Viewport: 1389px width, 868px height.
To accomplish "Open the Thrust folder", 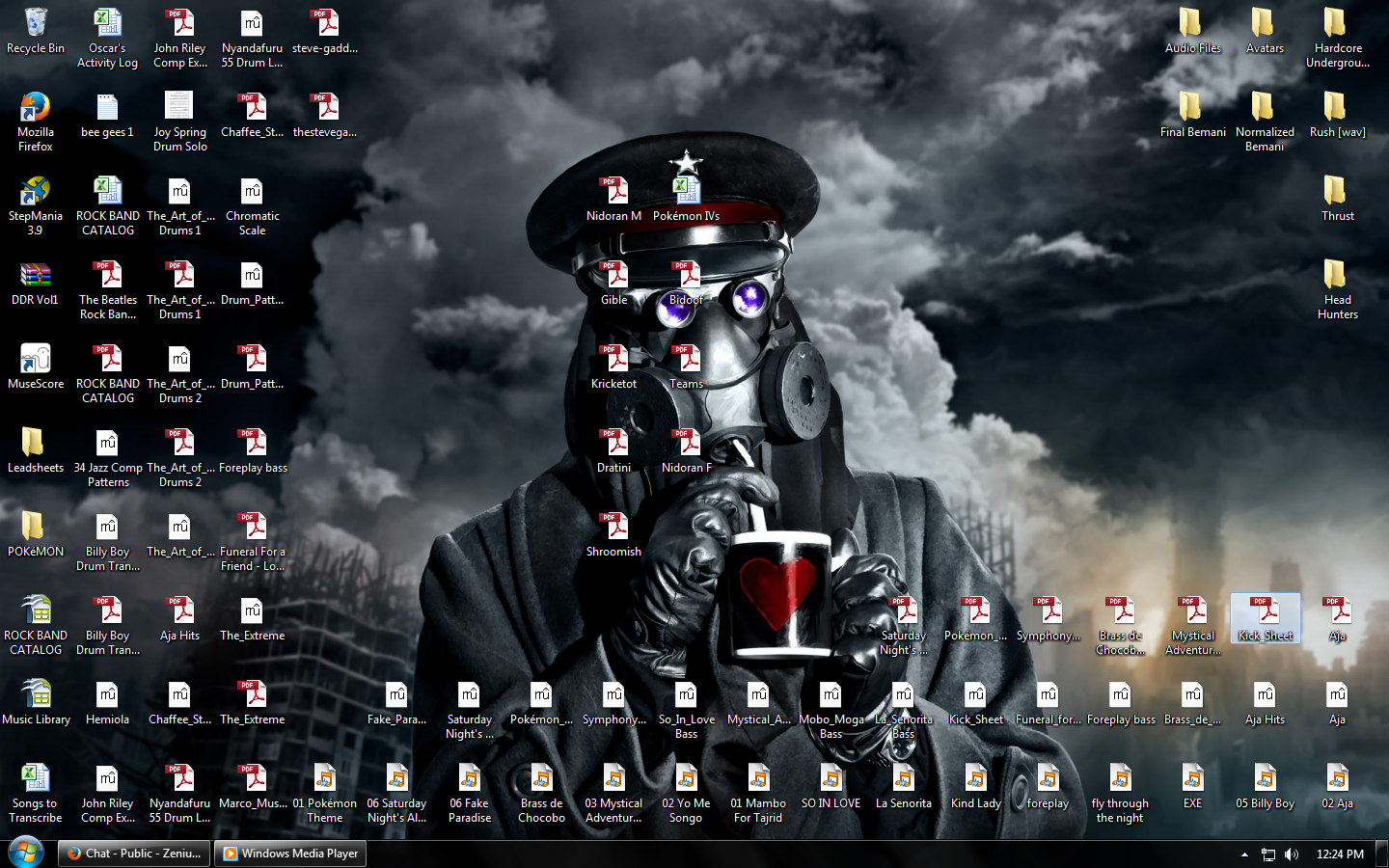I will [x=1338, y=200].
